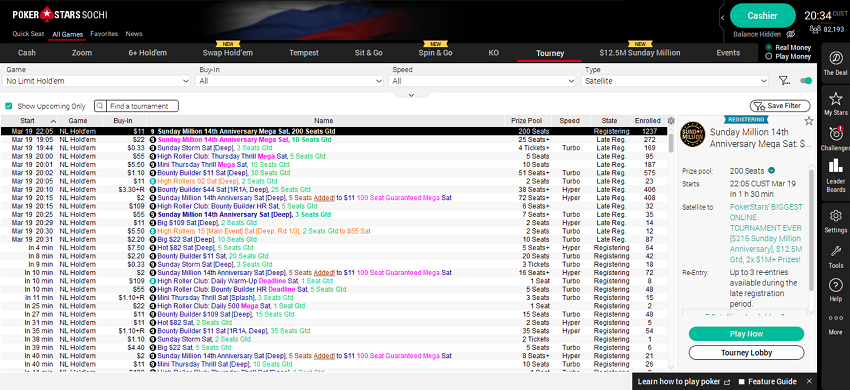Select the Real Money radio button

769,48
